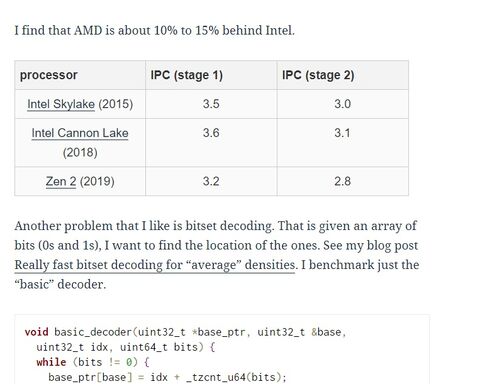The width and height of the screenshot is (480, 384).
Task: Visit the 'Really fast bitset decoding' blog post link
Action: tap(155, 265)
